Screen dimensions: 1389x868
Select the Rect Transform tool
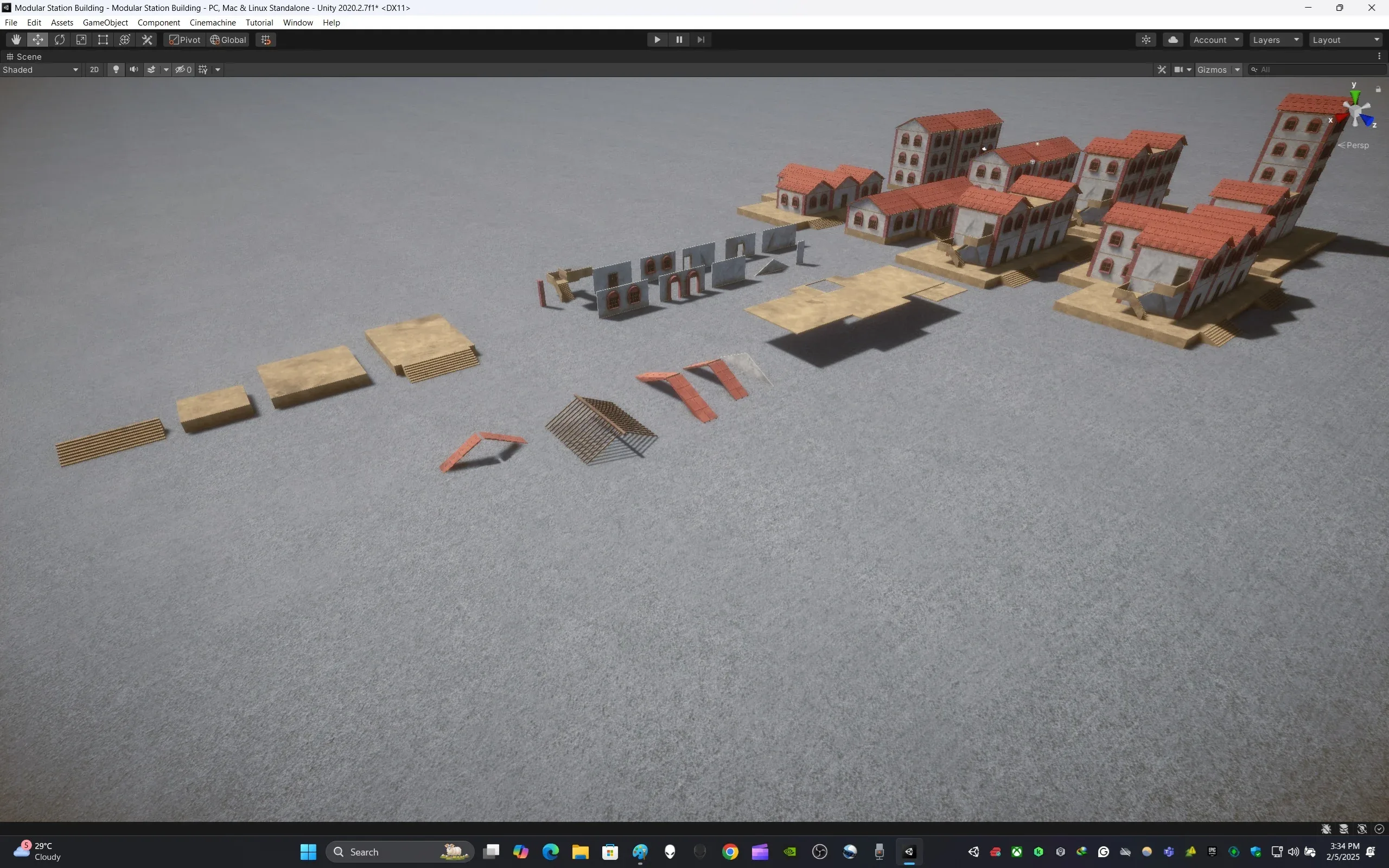[103, 39]
